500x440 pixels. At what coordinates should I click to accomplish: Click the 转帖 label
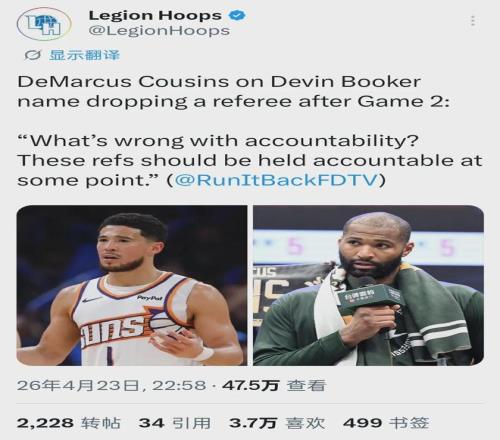(101, 423)
